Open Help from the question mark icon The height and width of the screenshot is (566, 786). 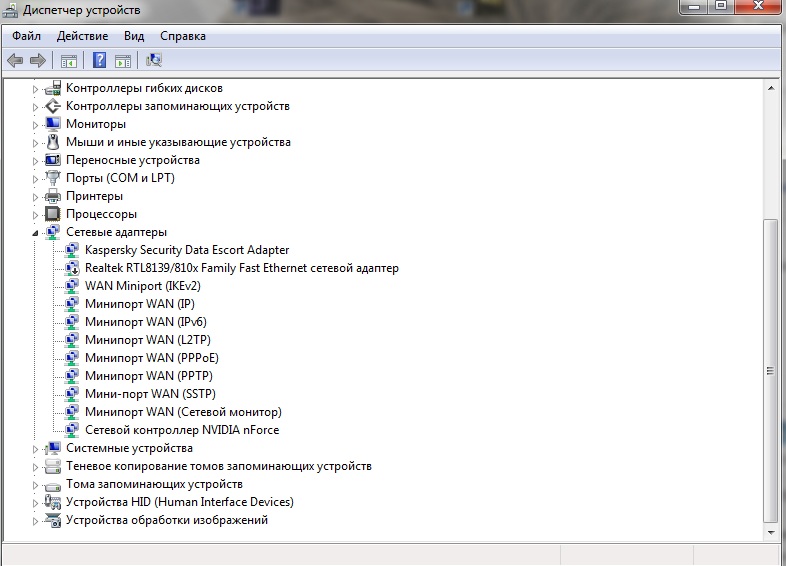(99, 61)
